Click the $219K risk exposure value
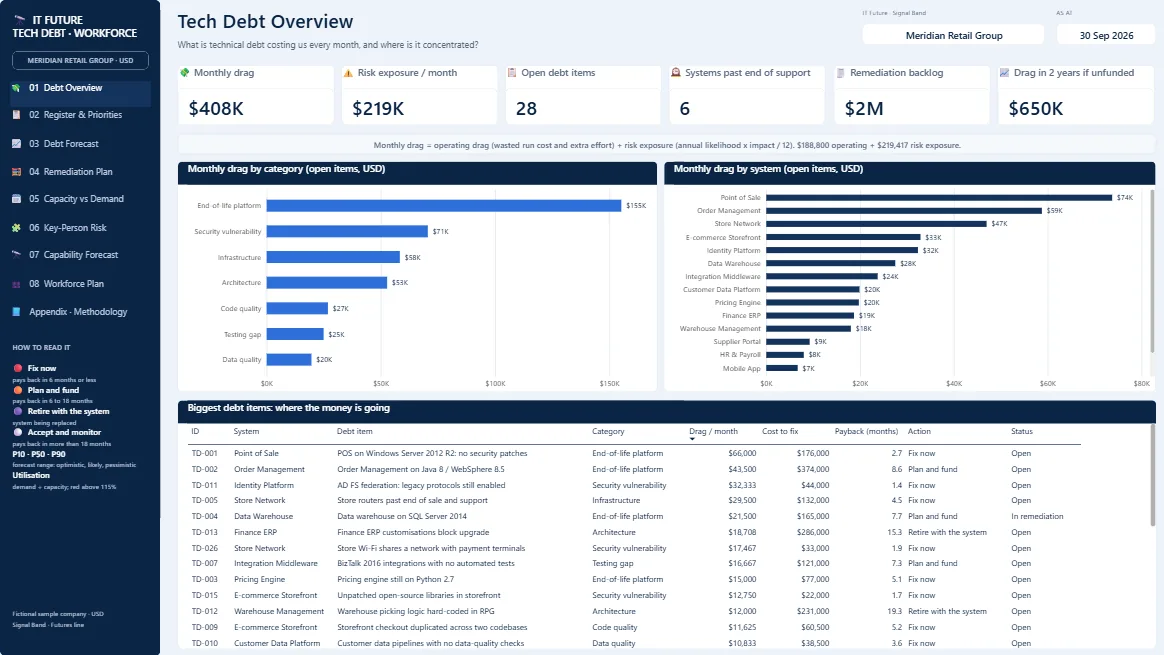Screen dimensions: 1164x655 (378, 108)
